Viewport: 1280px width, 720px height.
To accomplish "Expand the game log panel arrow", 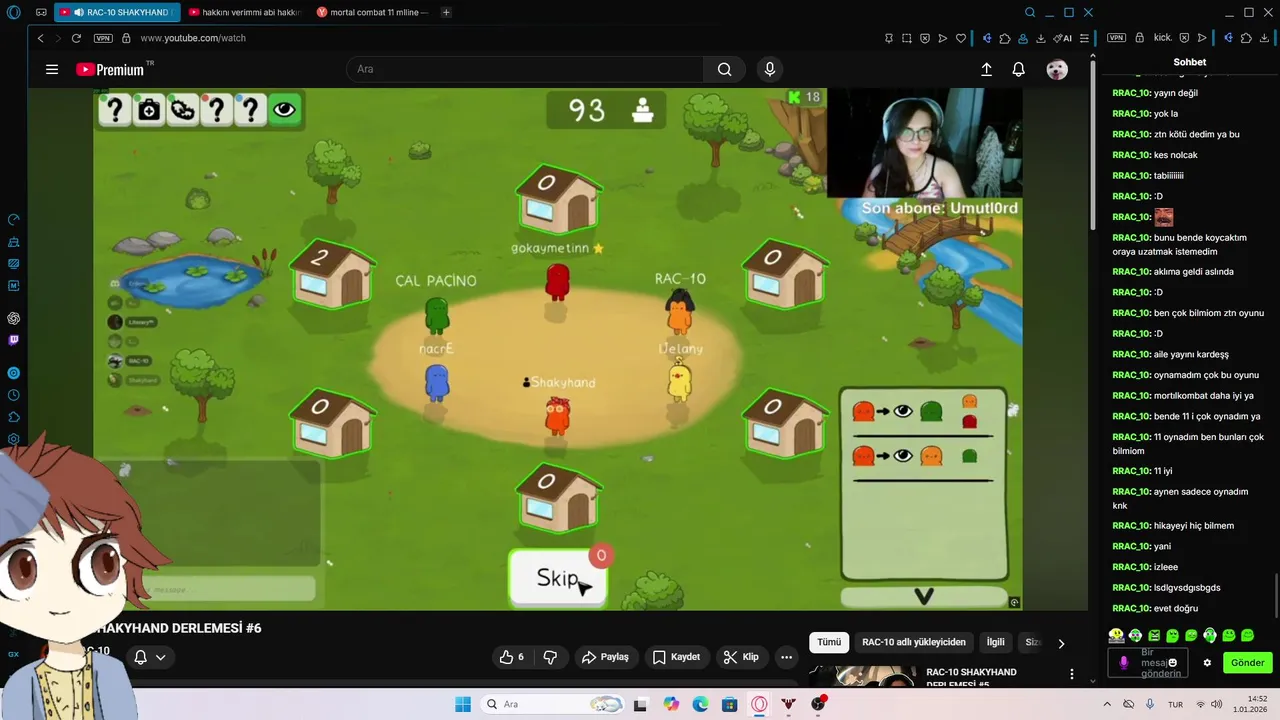I will [x=924, y=597].
